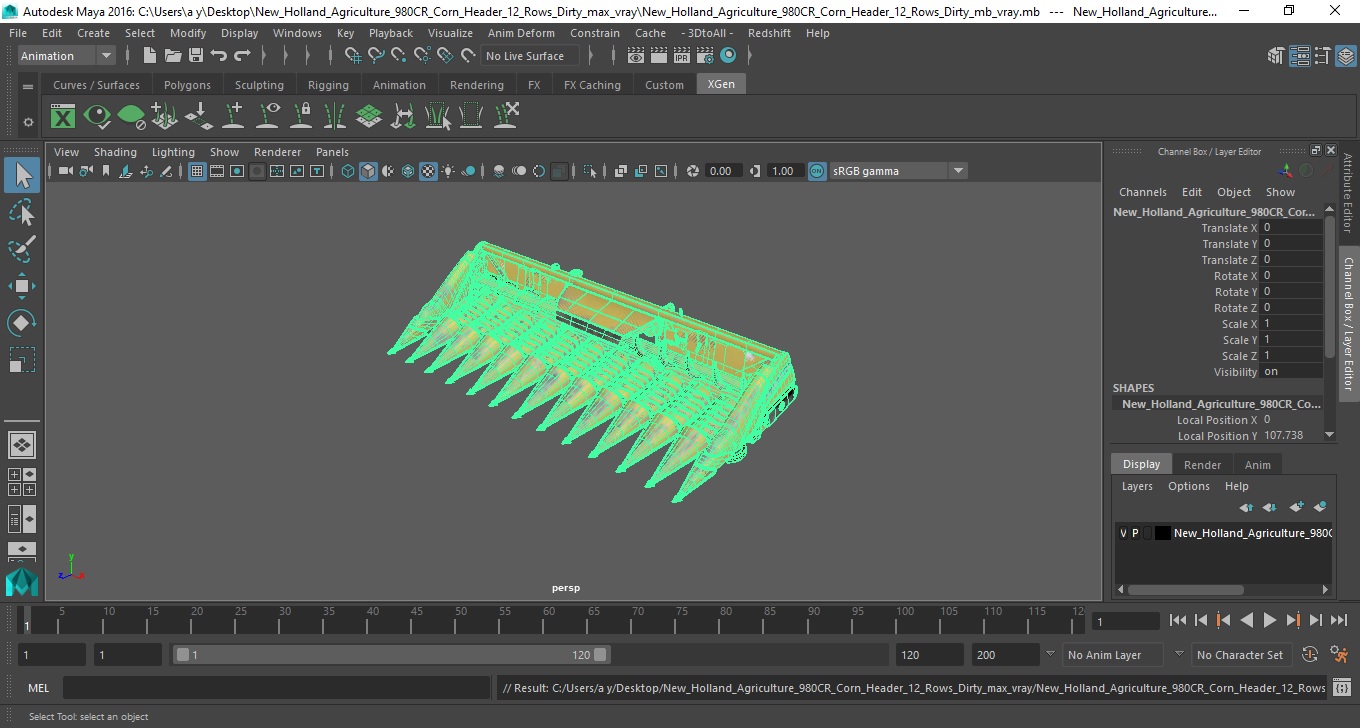Click the open scene folder icon

pos(172,56)
